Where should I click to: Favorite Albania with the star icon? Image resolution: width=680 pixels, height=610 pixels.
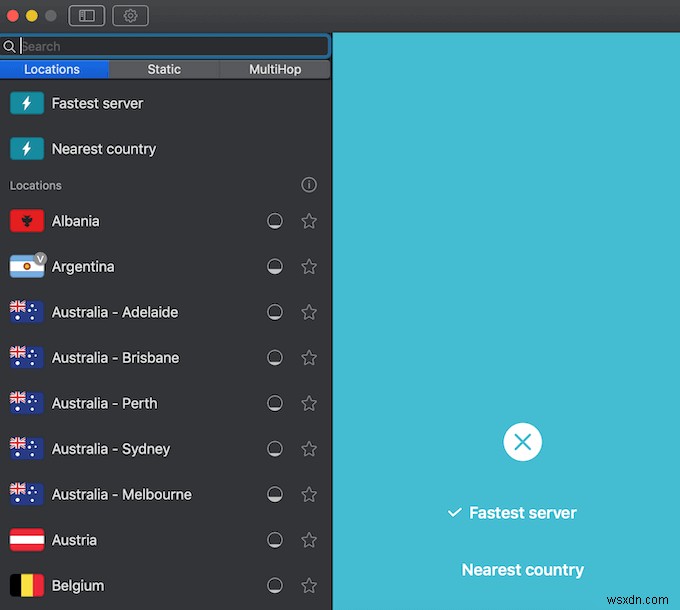point(309,221)
